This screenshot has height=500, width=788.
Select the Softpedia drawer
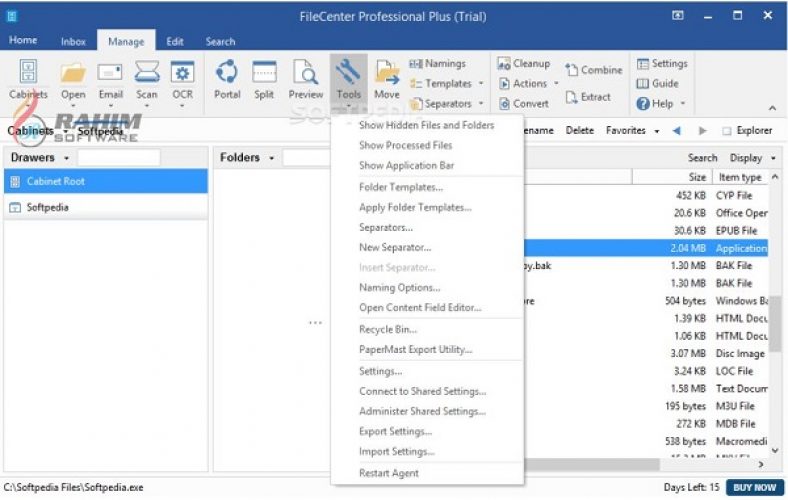(x=106, y=207)
